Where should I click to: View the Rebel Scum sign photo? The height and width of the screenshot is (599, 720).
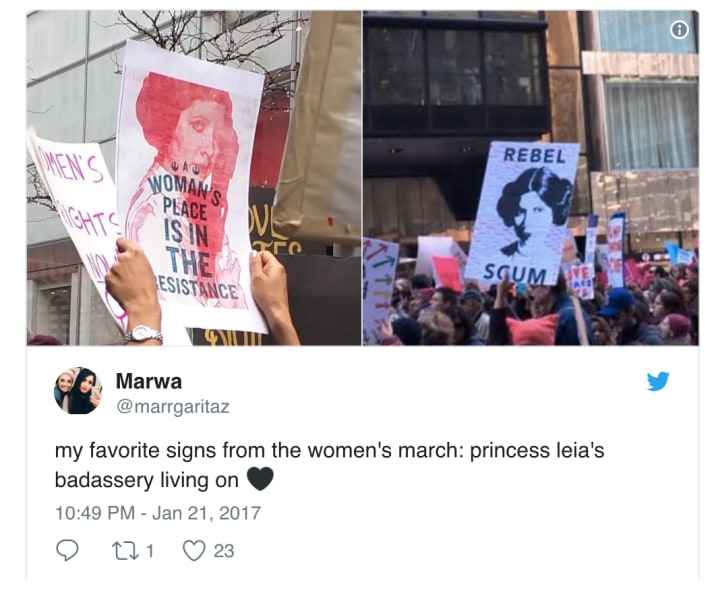(x=531, y=178)
